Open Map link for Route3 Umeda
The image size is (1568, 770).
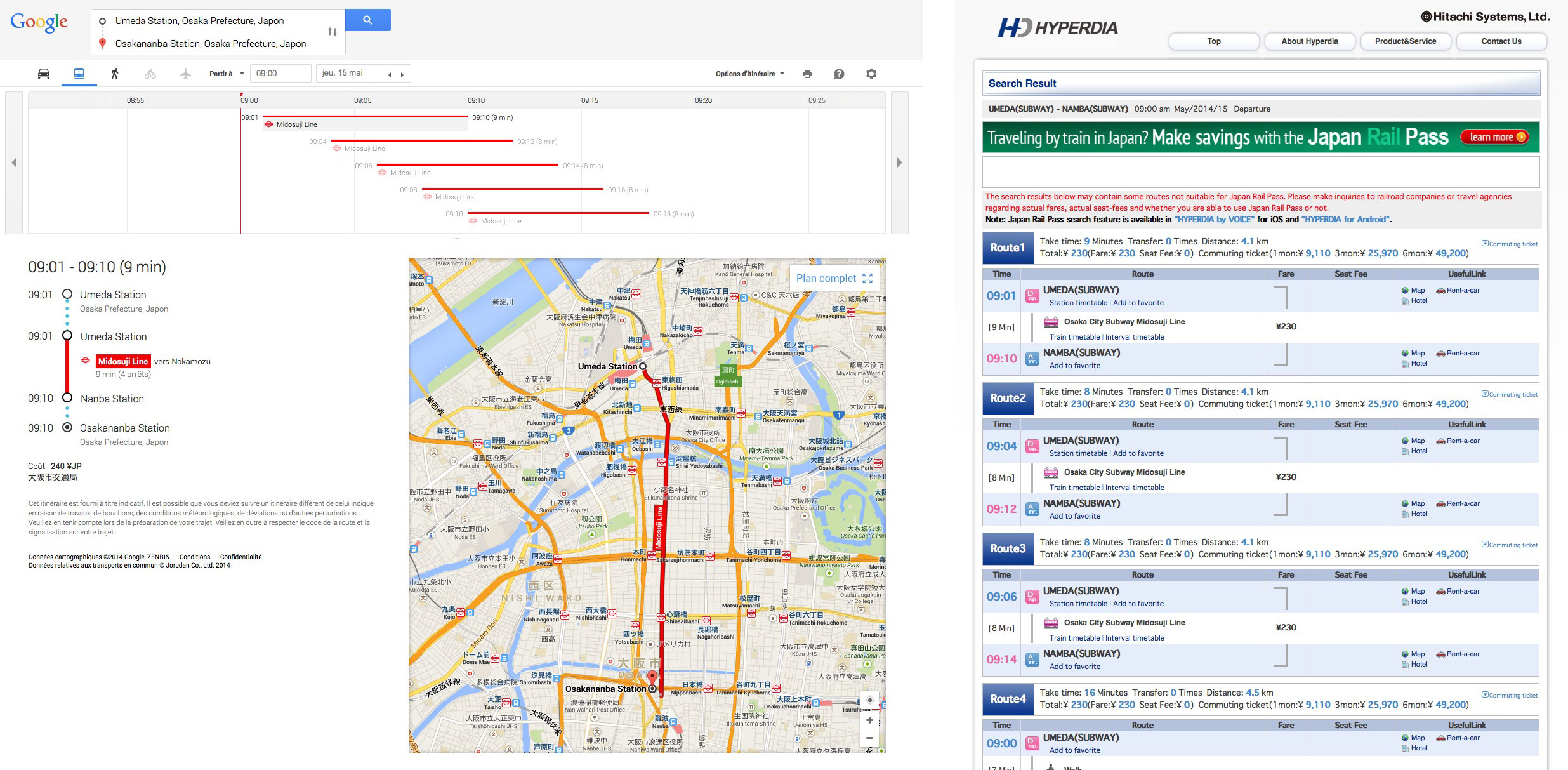point(1413,591)
